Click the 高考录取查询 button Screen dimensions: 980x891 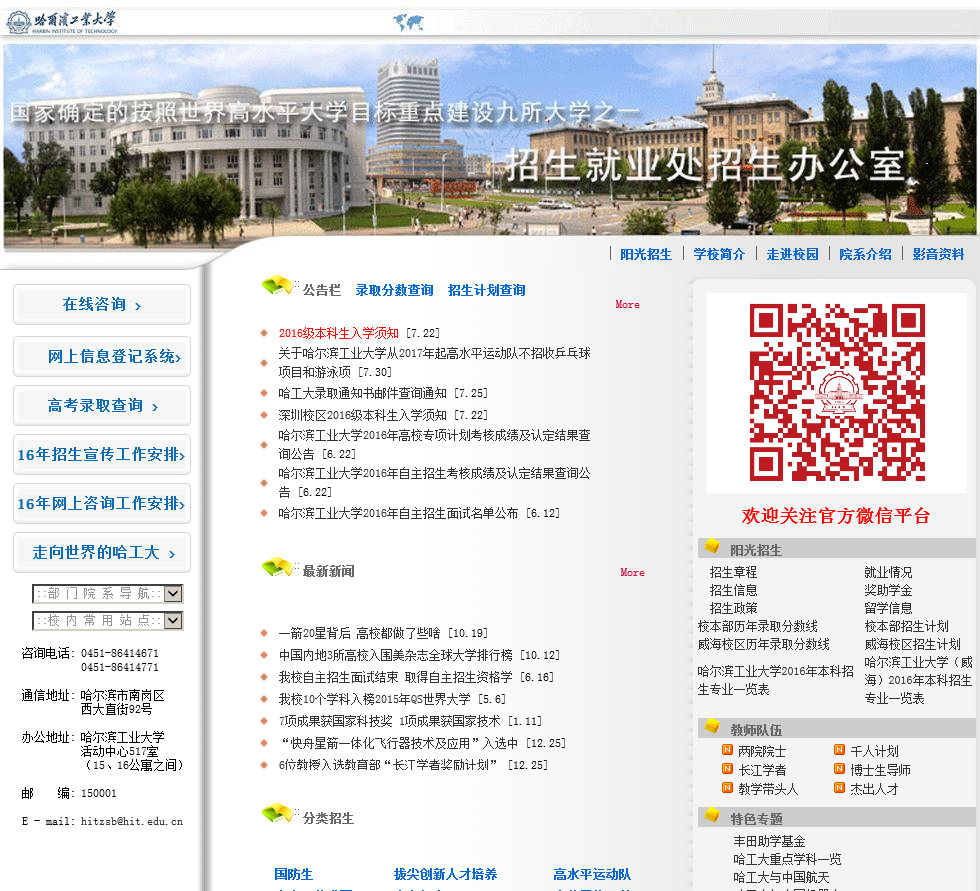coord(102,406)
